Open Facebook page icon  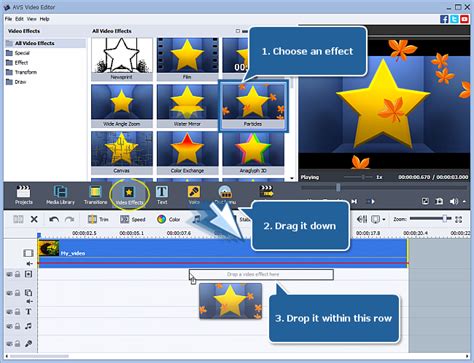(444, 19)
